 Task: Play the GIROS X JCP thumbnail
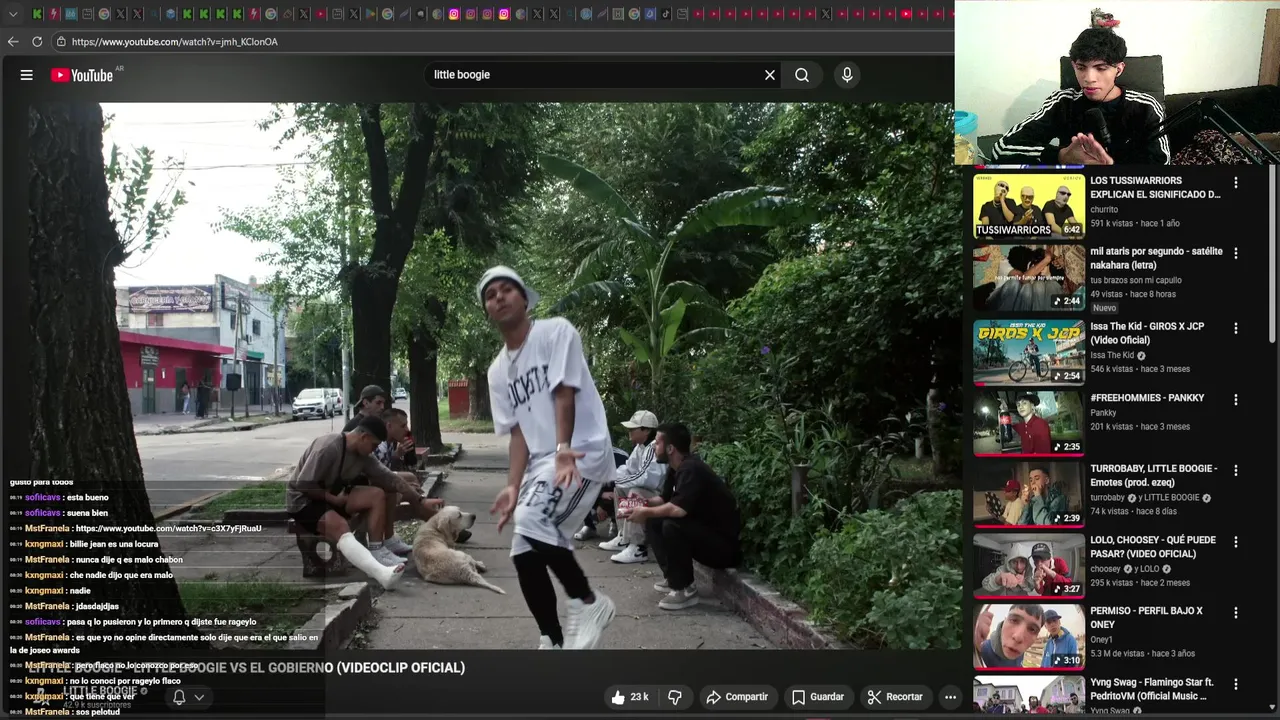click(1029, 352)
